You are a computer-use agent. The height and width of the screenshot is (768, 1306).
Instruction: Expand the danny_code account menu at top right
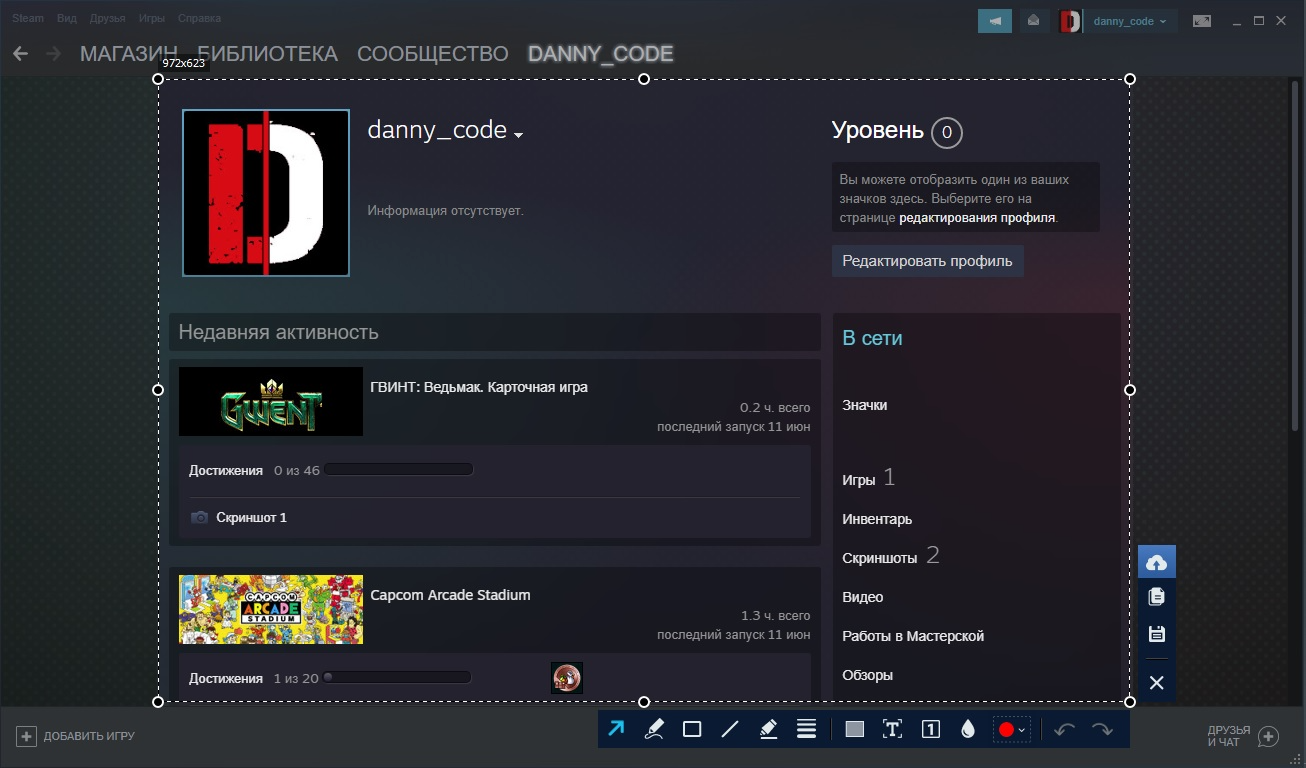pos(1129,21)
